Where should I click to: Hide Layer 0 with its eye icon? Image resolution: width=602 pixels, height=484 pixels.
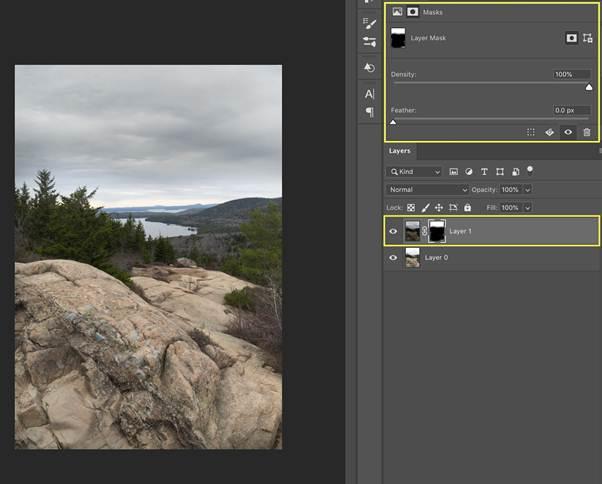pos(393,258)
